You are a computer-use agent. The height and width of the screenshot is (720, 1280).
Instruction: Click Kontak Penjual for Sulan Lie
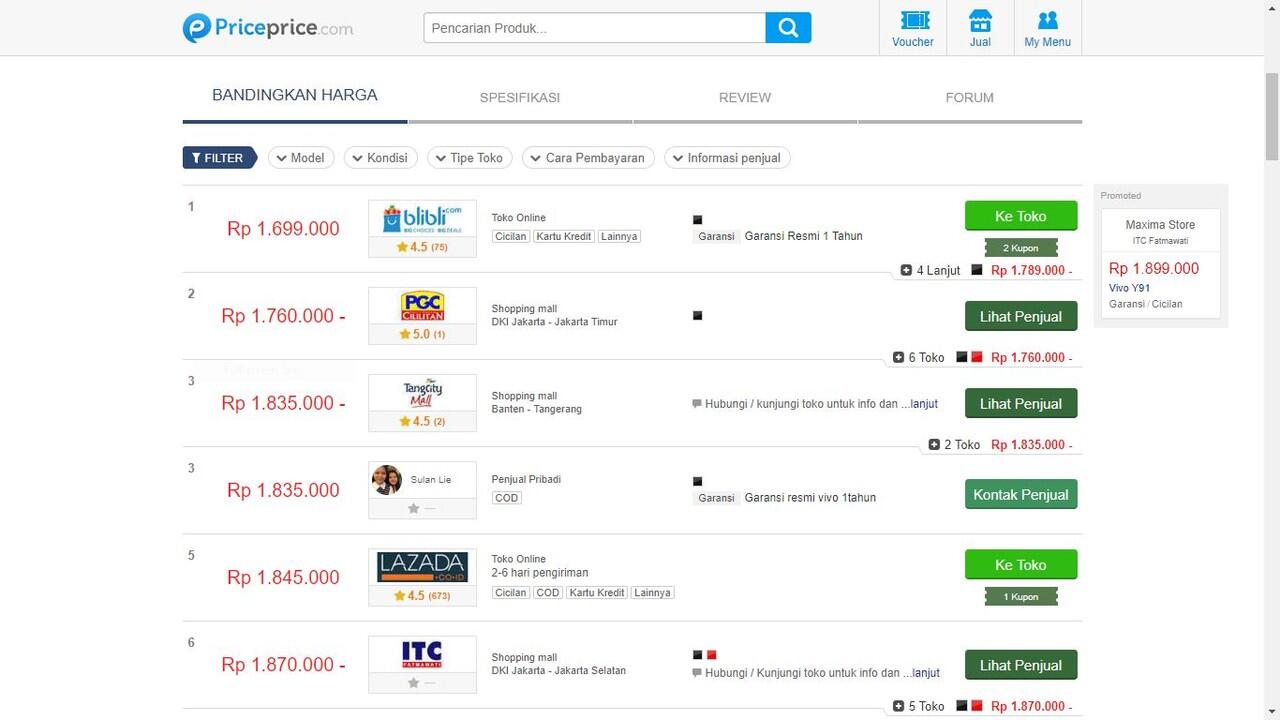point(1021,494)
